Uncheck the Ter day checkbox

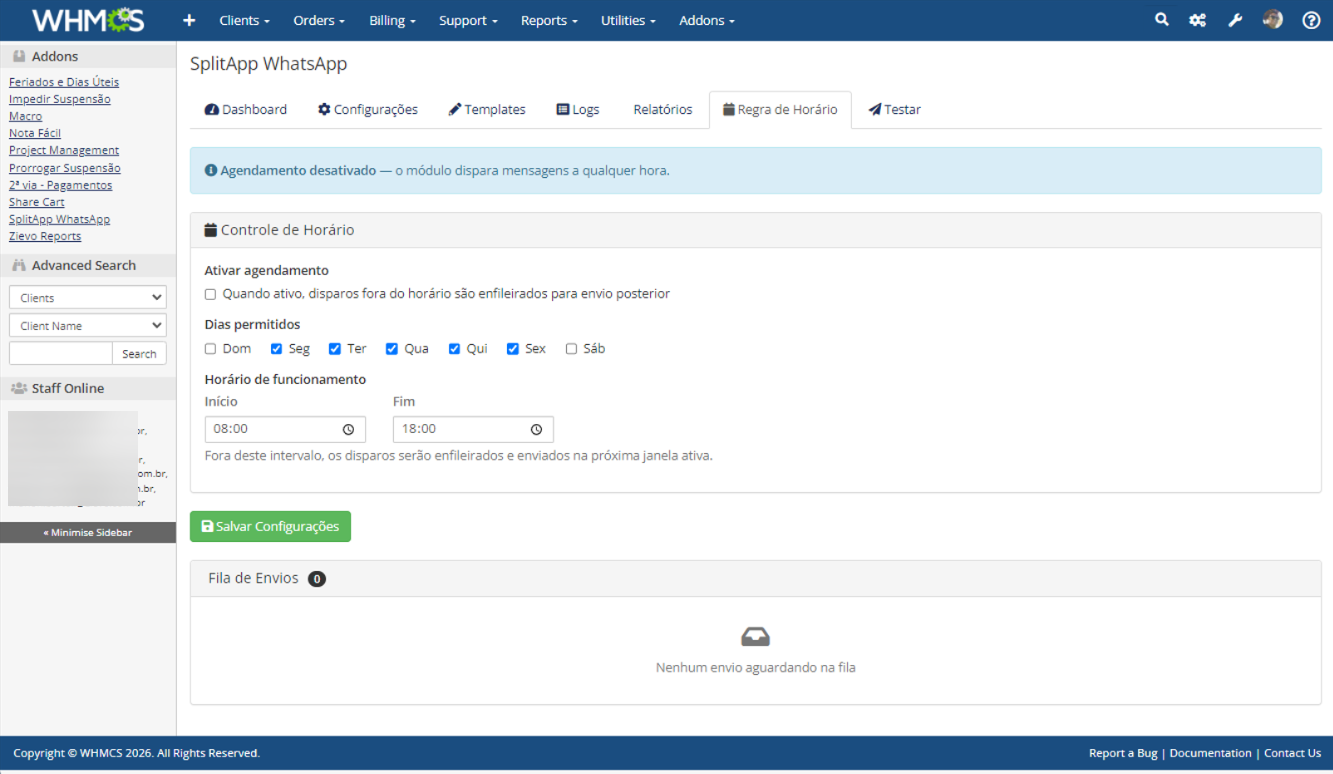pyautogui.click(x=335, y=349)
